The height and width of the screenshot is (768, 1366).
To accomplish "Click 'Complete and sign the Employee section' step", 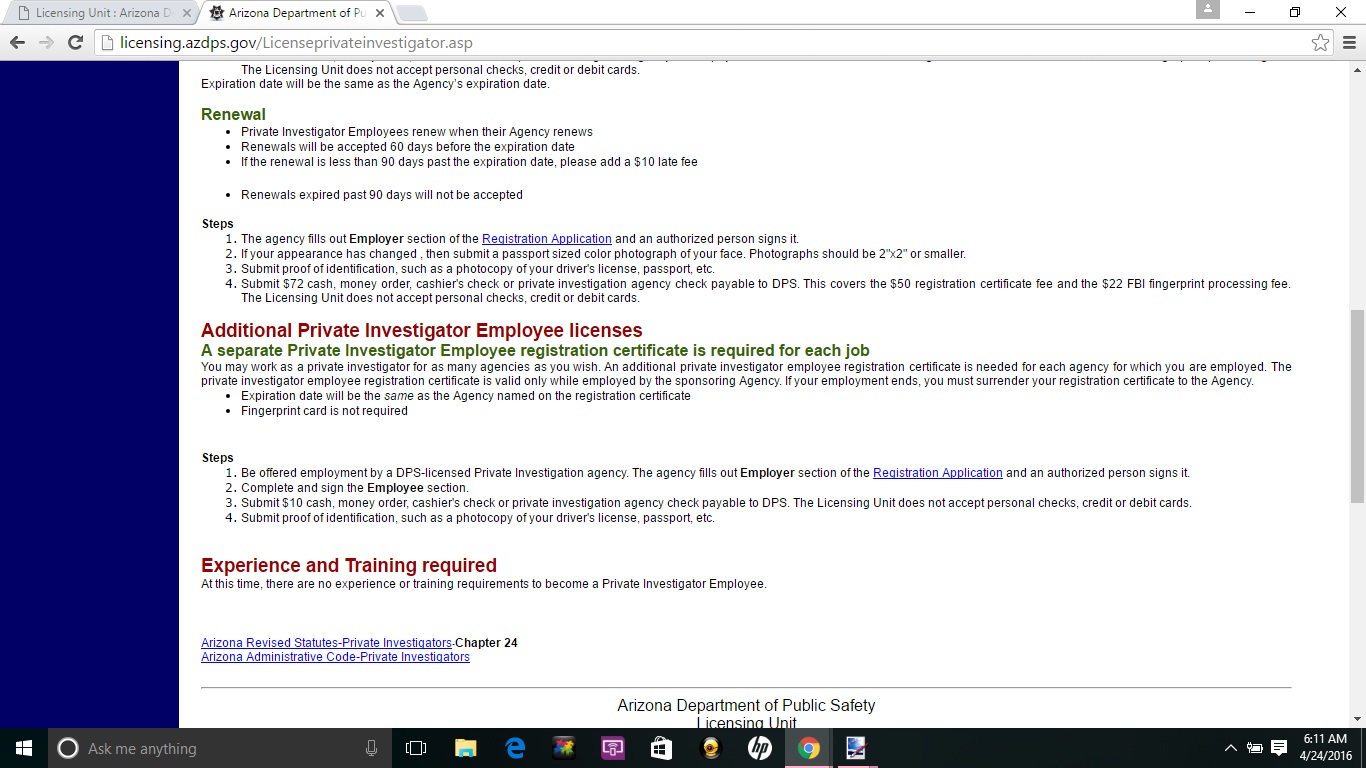I will 355,488.
